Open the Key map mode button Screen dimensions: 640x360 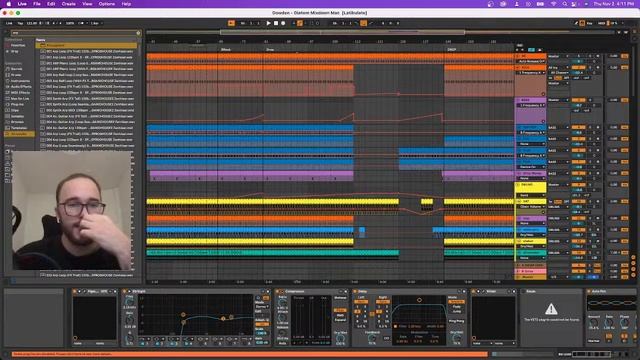pos(590,23)
